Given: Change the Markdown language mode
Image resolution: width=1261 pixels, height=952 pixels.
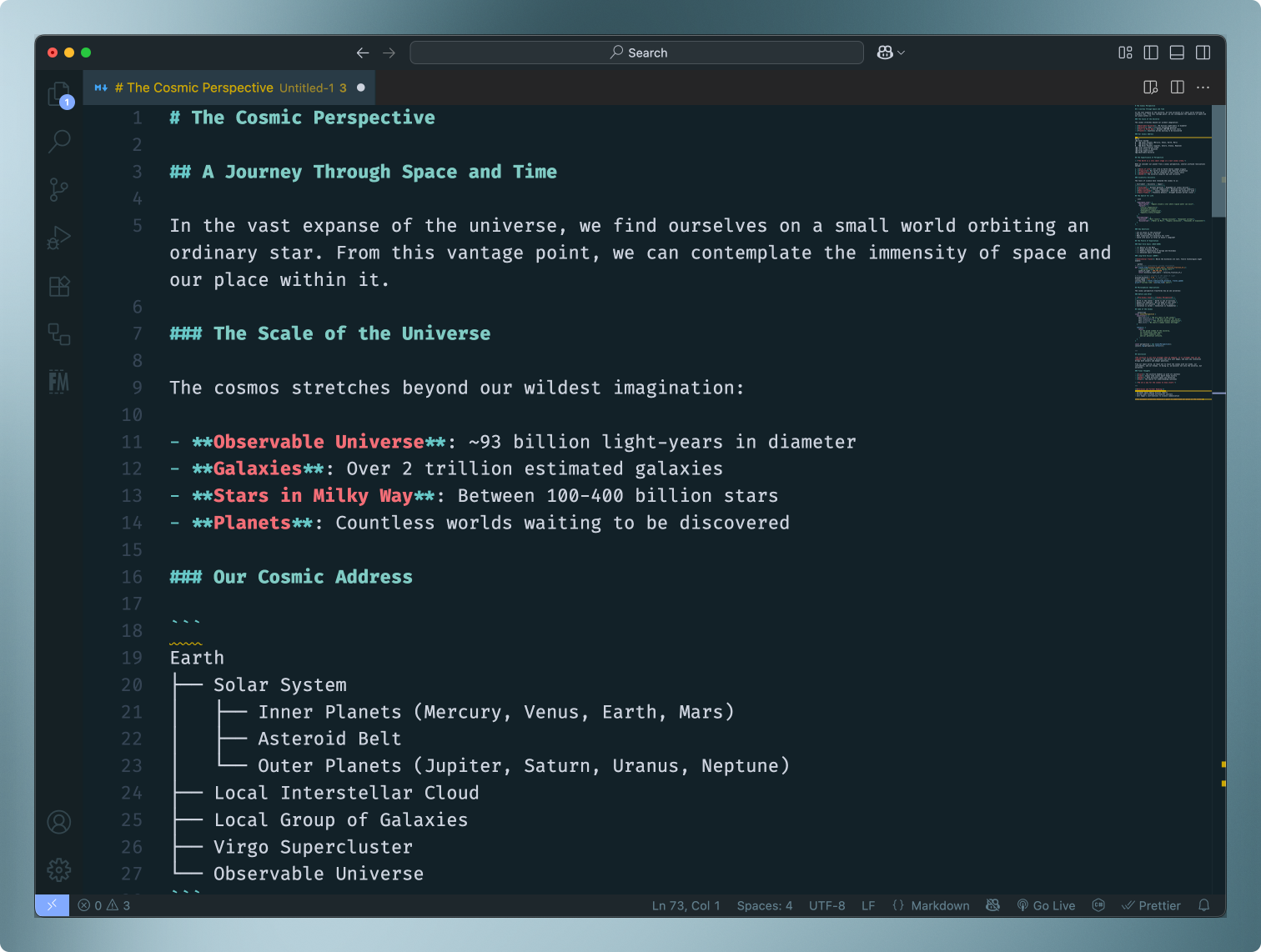Looking at the screenshot, I should [939, 905].
